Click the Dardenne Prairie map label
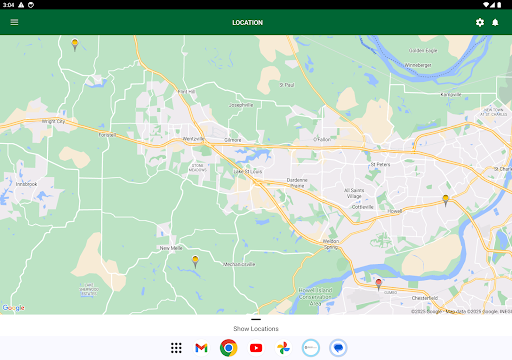Viewport: 512px width, 360px height. click(297, 183)
